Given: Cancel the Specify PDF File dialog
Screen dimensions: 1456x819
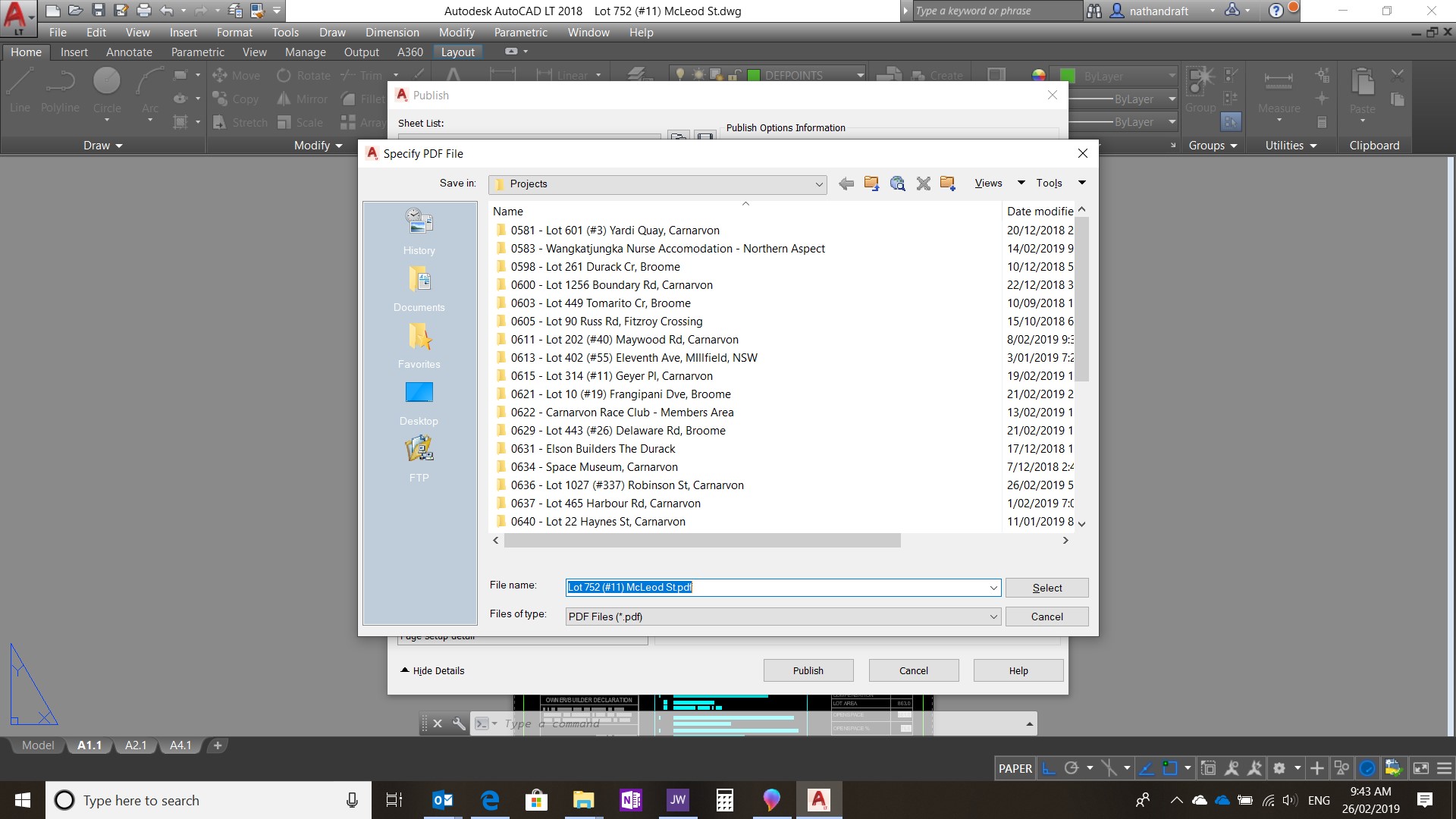Looking at the screenshot, I should pos(1046,617).
